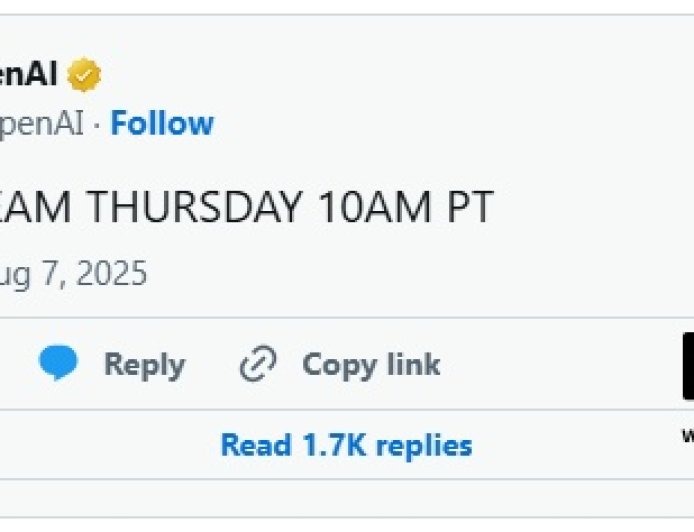The width and height of the screenshot is (694, 532).
Task: Click the blue Reply speech bubble icon
Action: pos(58,364)
